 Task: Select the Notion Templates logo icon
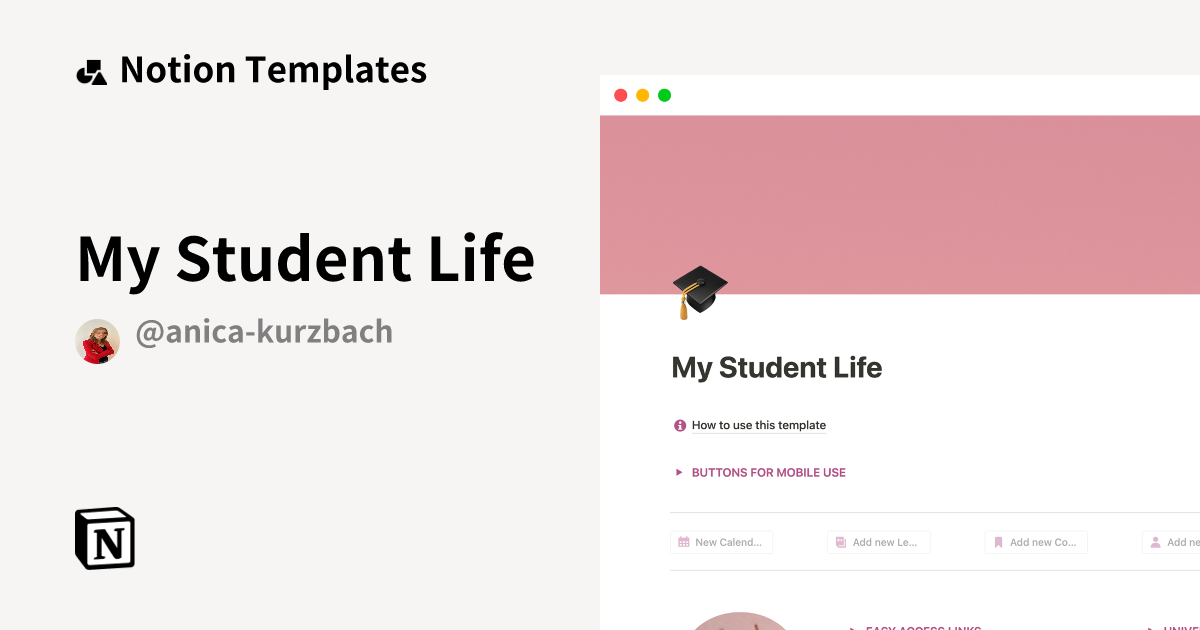[x=91, y=69]
